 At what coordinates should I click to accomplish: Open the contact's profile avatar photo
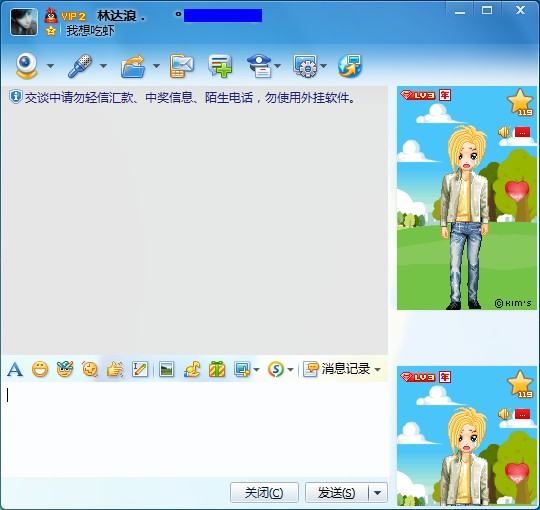[24, 22]
